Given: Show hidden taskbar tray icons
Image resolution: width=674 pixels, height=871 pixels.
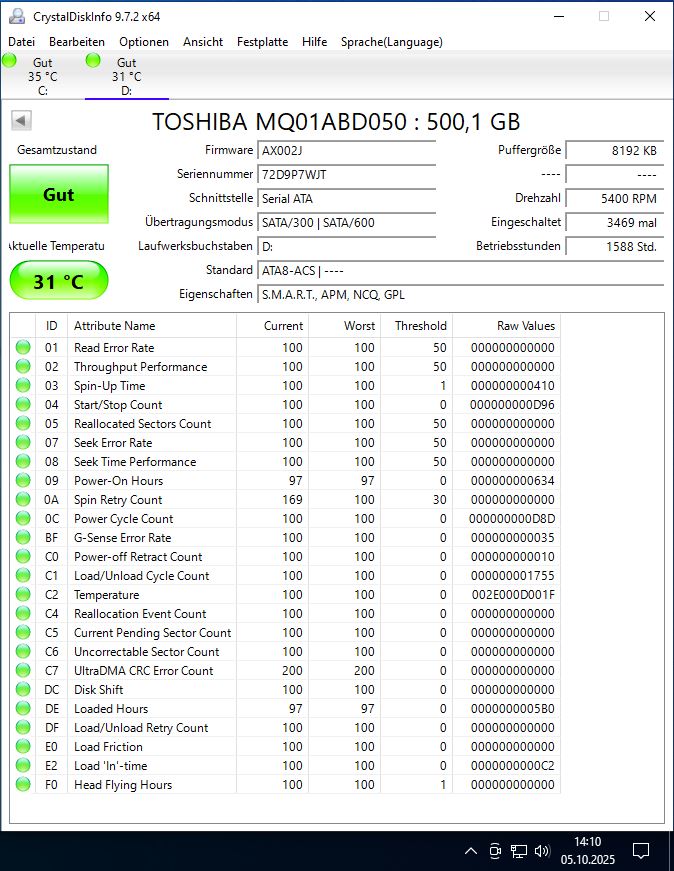Looking at the screenshot, I should click(471, 850).
